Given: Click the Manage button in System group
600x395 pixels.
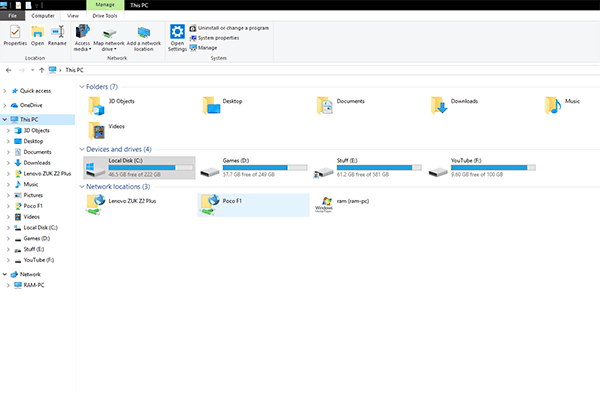Looking at the screenshot, I should tap(203, 48).
